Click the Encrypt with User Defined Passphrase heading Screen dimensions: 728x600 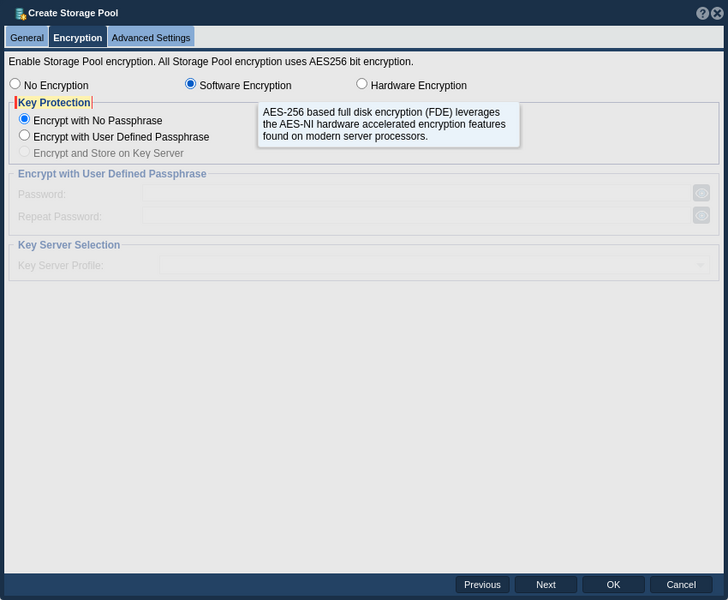coord(112,174)
